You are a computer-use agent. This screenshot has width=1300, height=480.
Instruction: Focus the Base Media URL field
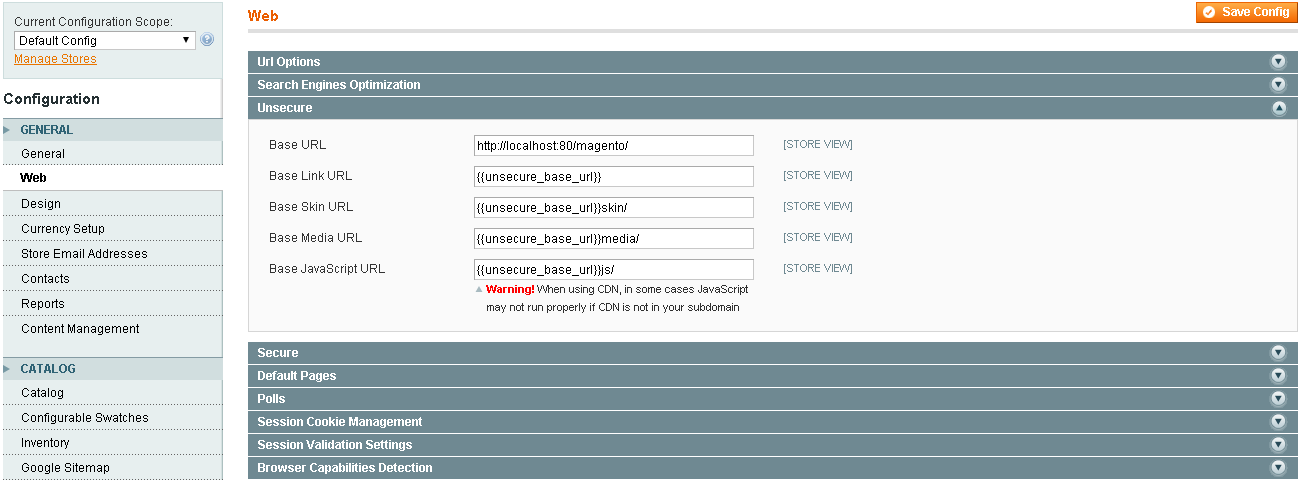click(613, 239)
